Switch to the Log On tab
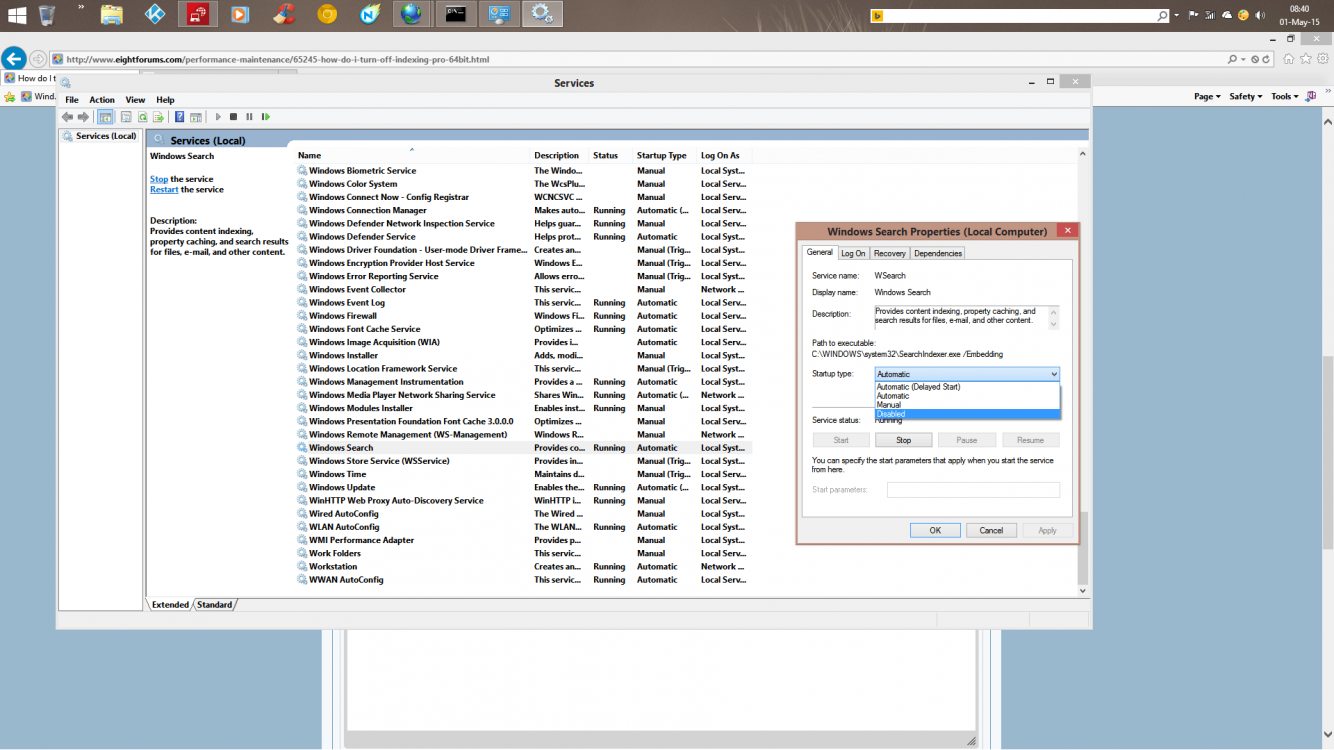 tap(853, 253)
